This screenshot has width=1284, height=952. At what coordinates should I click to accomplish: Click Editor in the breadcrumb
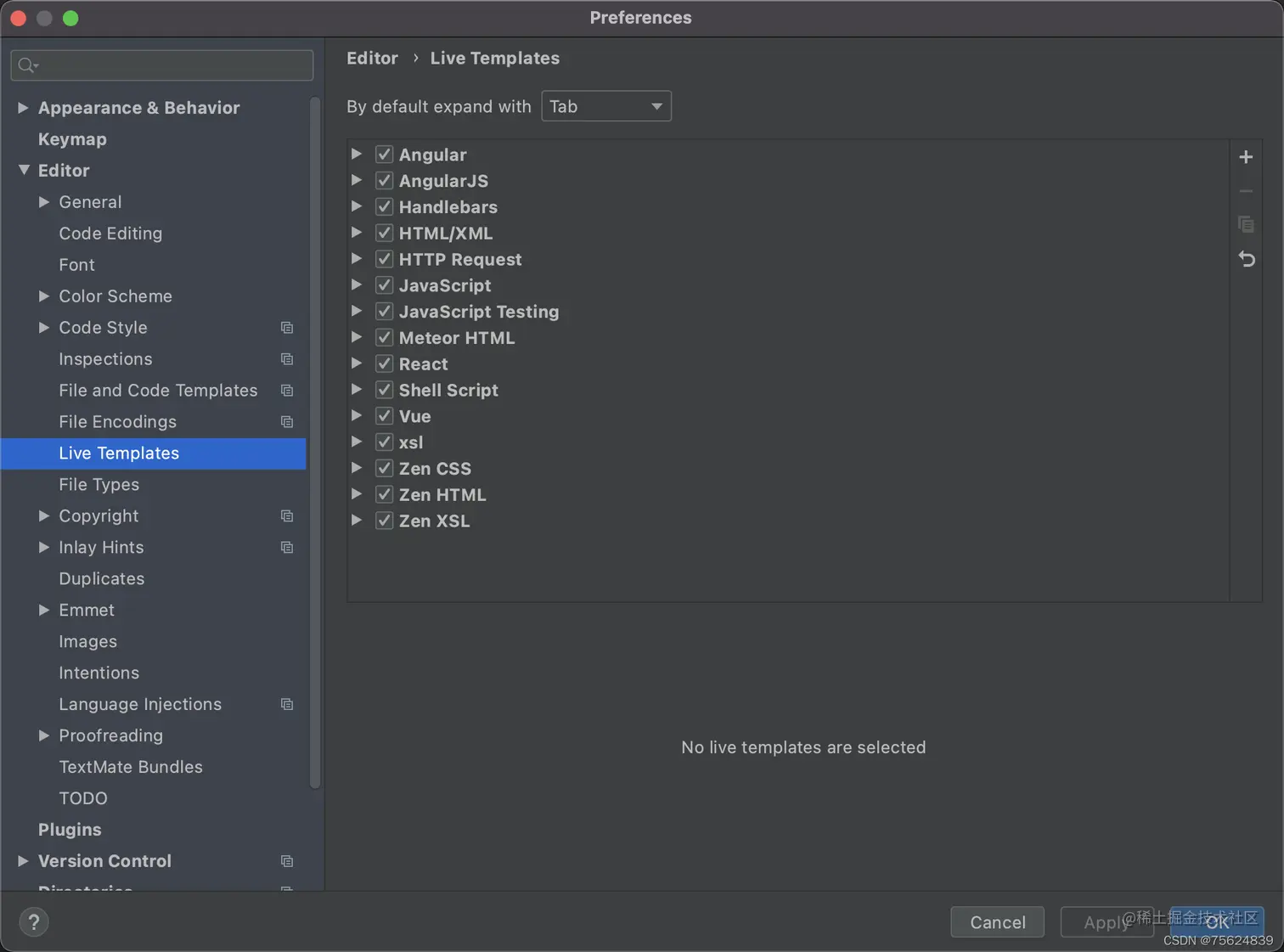click(x=372, y=58)
